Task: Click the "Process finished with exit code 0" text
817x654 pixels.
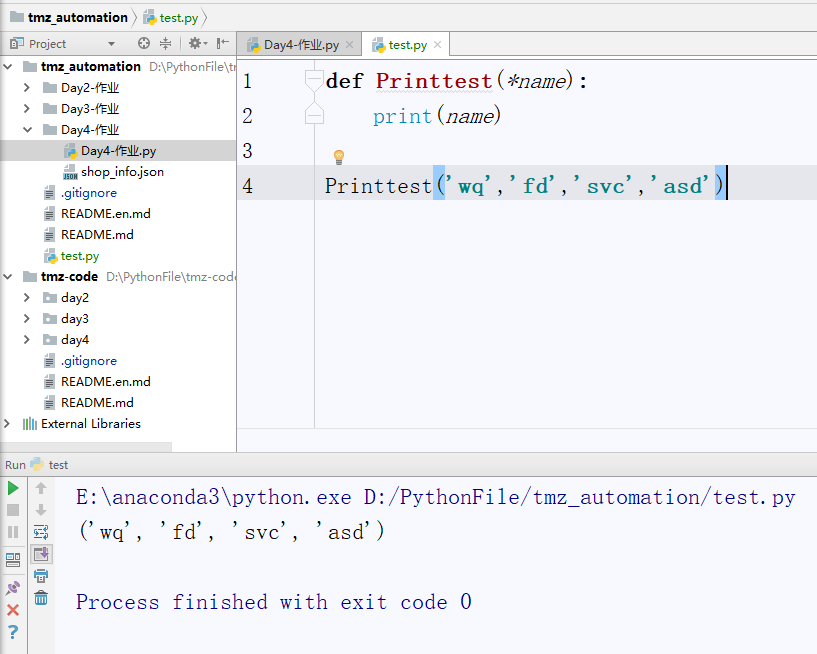Action: [x=274, y=602]
